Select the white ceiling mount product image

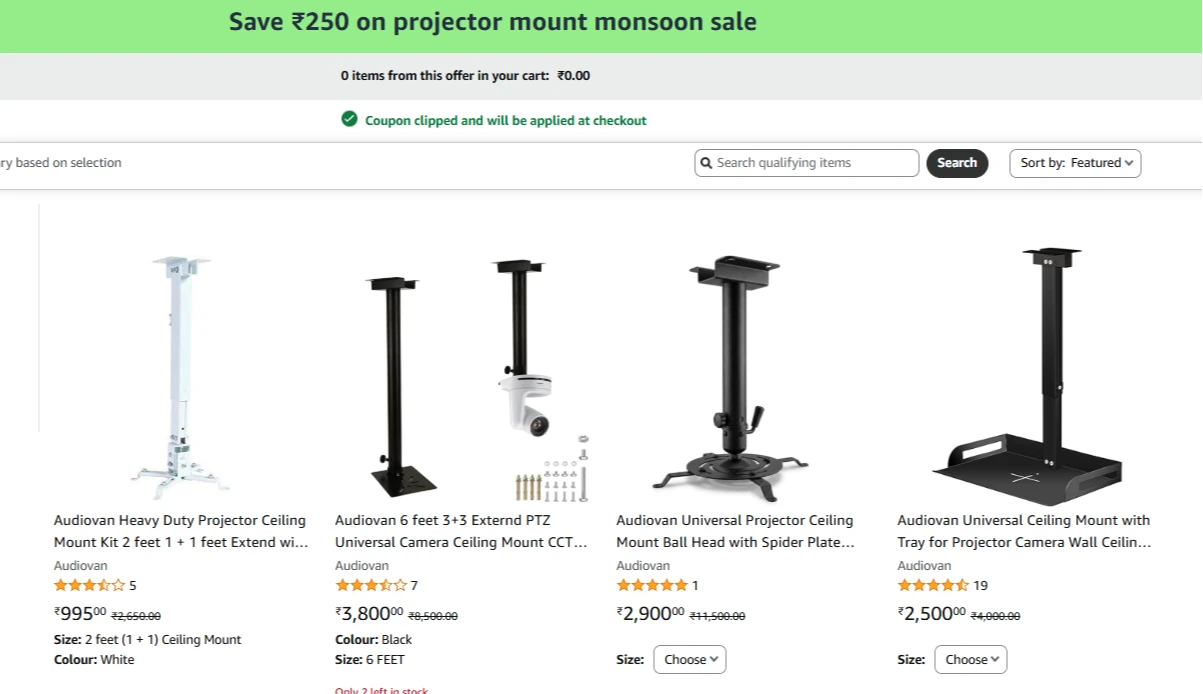pyautogui.click(x=182, y=377)
